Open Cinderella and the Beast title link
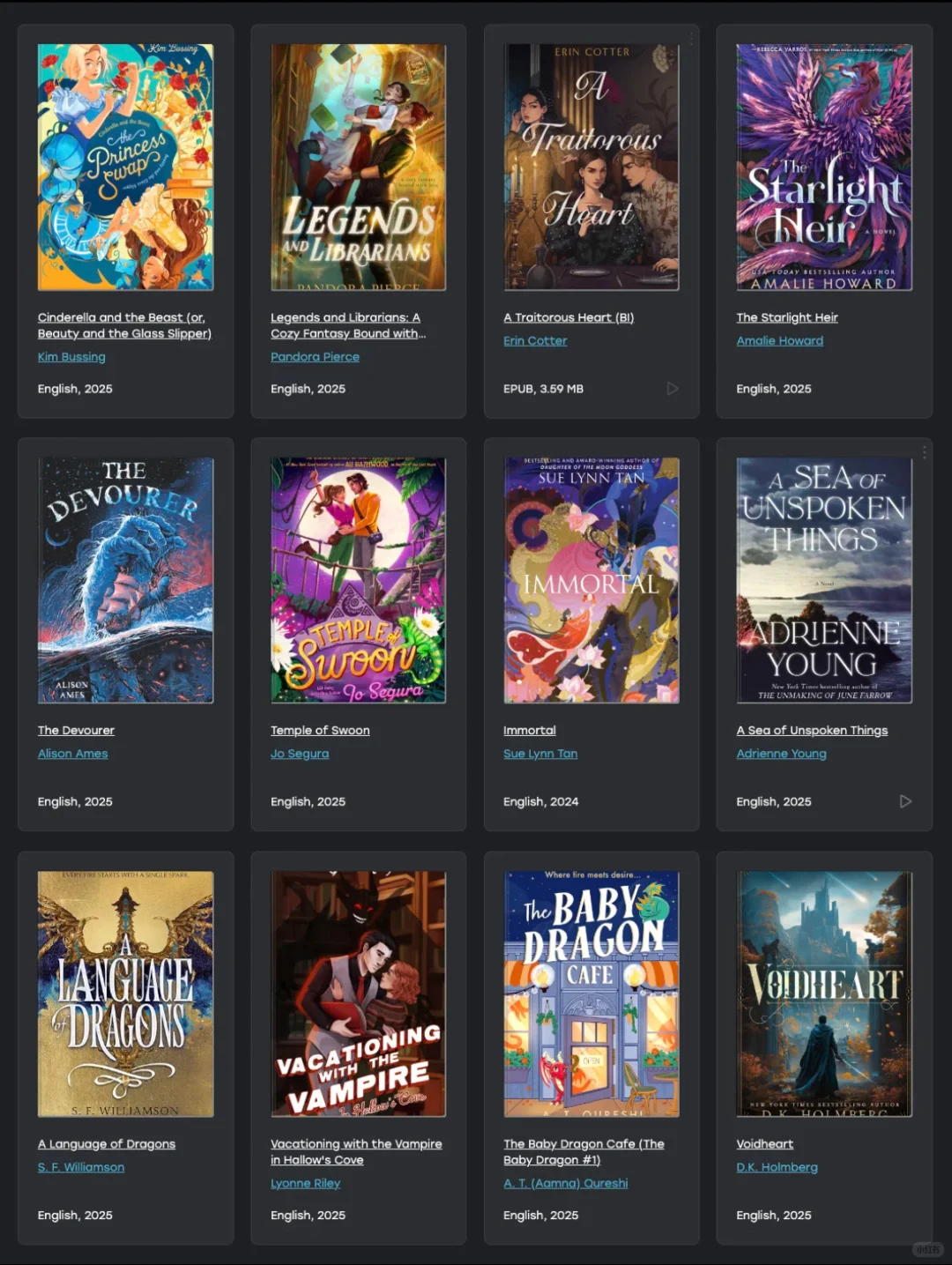The image size is (952, 1265). point(124,325)
